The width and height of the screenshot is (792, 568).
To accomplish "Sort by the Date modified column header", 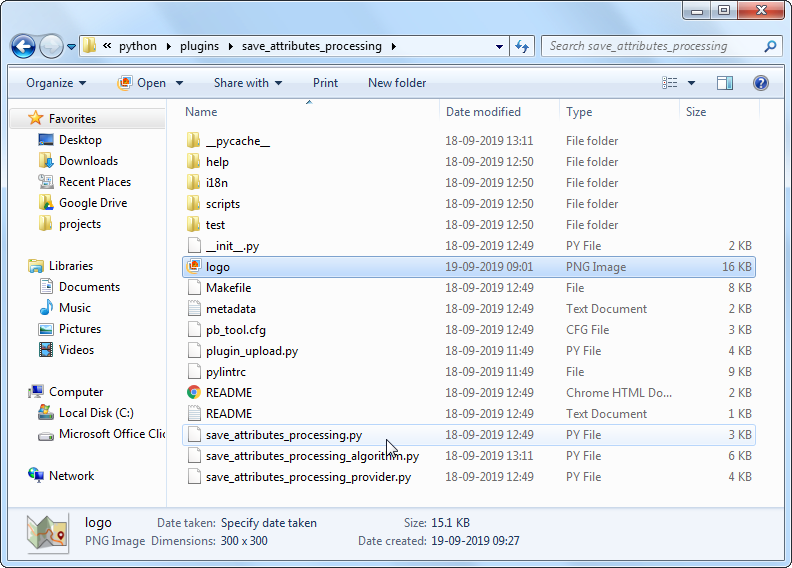I will [483, 112].
